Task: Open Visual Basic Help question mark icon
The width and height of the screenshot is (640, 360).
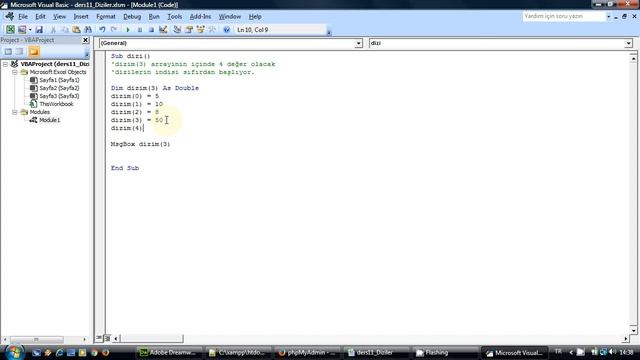Action: [227, 29]
